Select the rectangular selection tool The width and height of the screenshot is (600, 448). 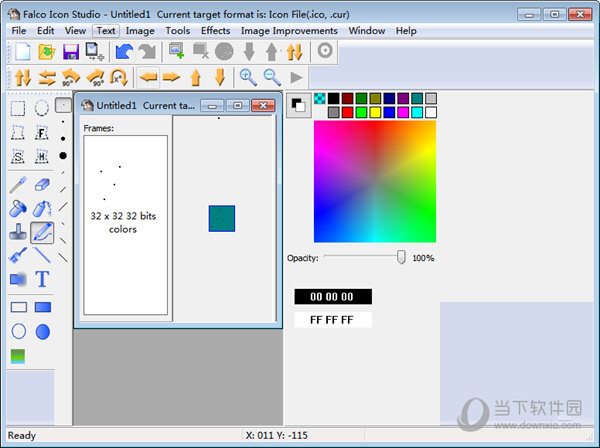pos(18,108)
